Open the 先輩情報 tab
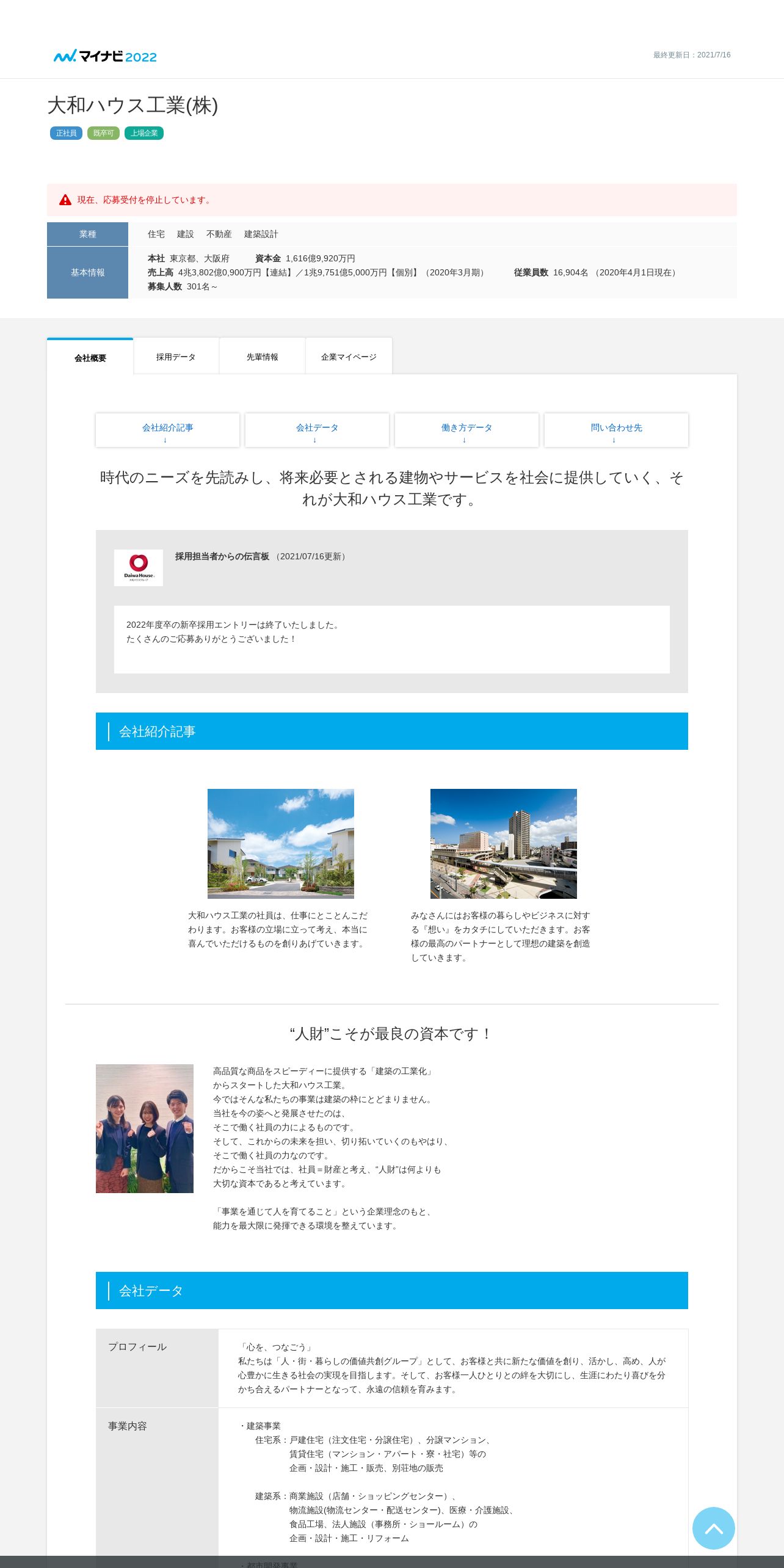 263,357
